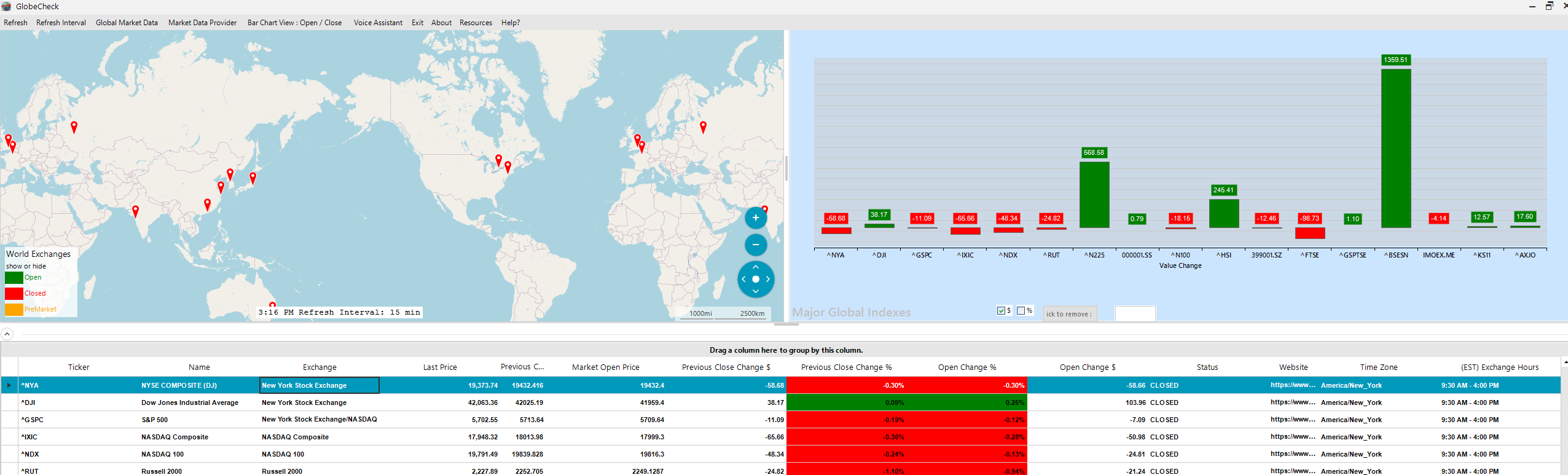1568x475 pixels.
Task: Pan the map upward using navigation pad
Action: (756, 267)
